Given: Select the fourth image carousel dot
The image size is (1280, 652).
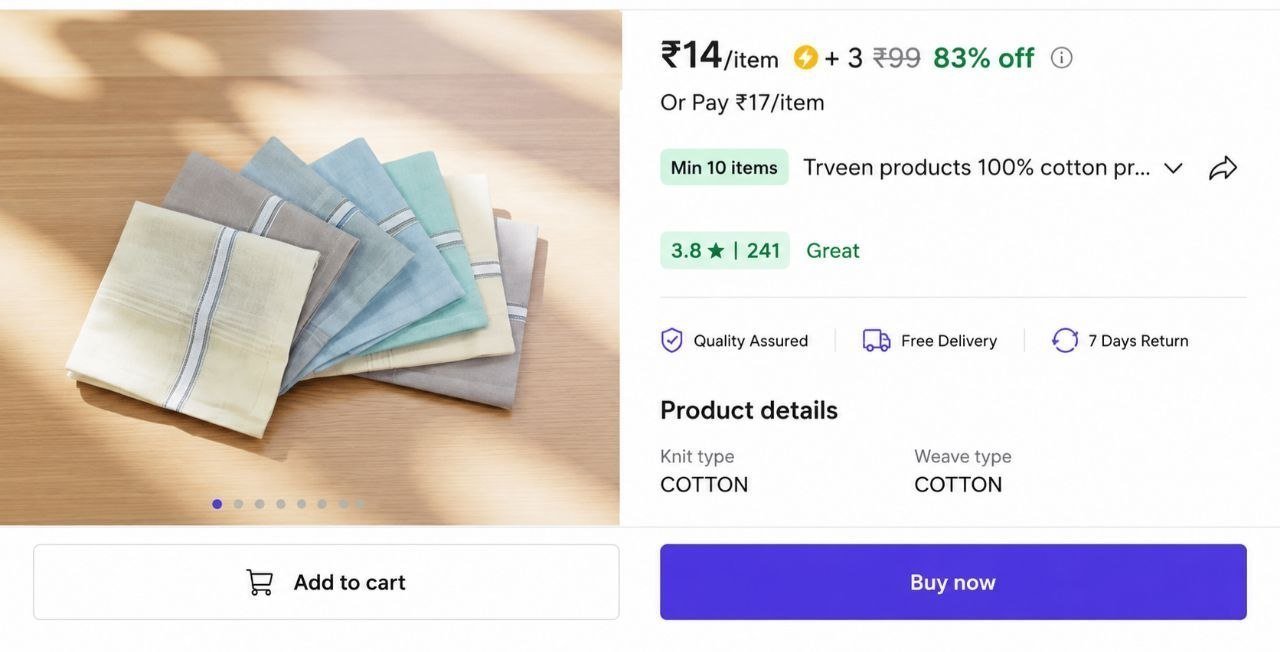Looking at the screenshot, I should [280, 504].
